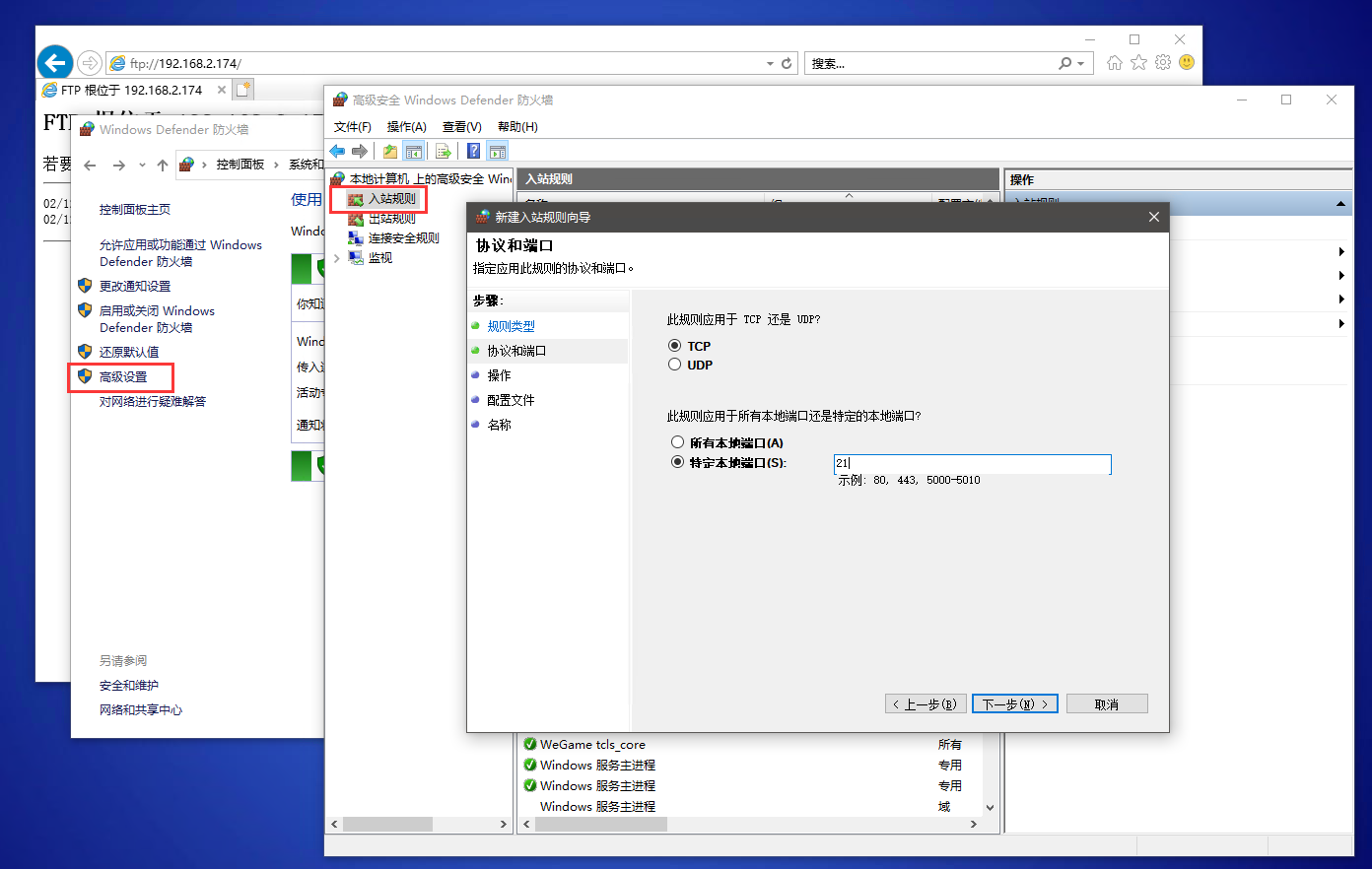Select the UDP protocol option
The image size is (1372, 869).
tap(675, 365)
